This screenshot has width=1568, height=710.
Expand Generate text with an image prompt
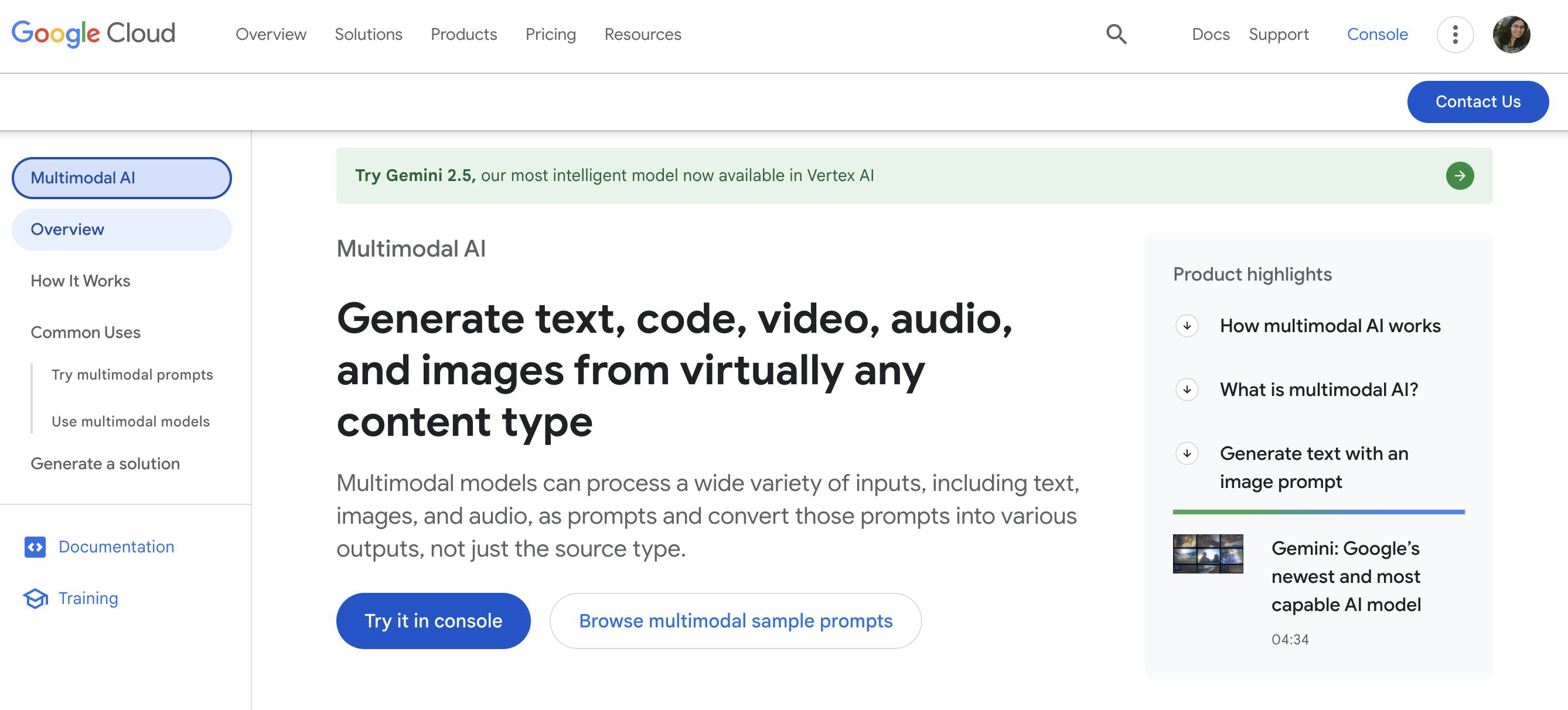point(1187,454)
